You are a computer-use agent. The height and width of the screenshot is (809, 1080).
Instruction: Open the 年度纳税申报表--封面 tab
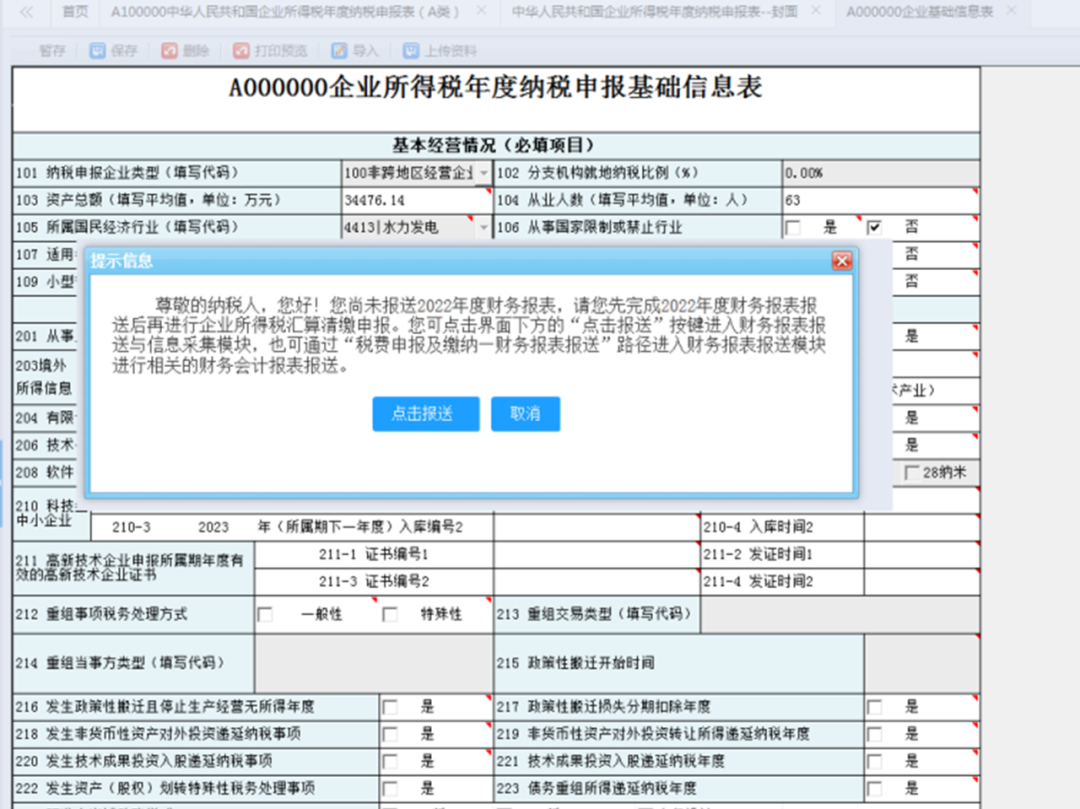(x=654, y=12)
